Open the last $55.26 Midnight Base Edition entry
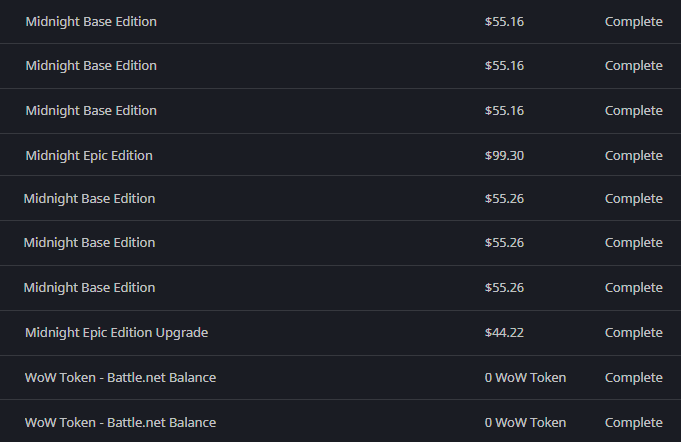This screenshot has width=681, height=442. coord(90,288)
